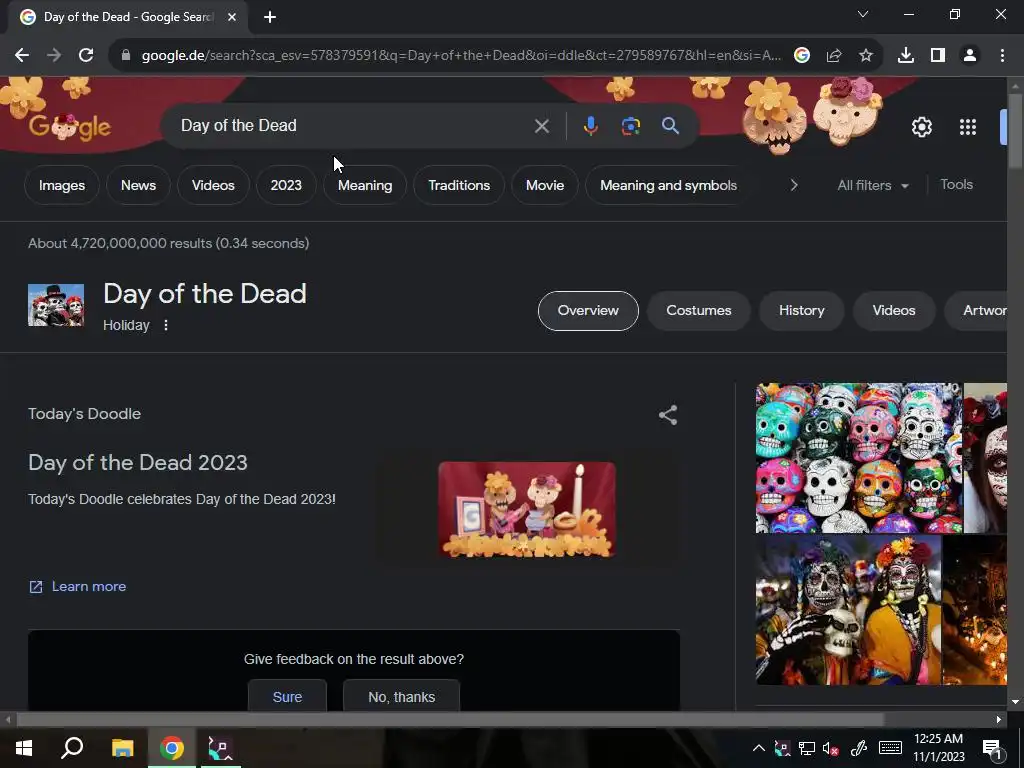Open the Chrome downloads icon
The image size is (1024, 768).
(906, 56)
